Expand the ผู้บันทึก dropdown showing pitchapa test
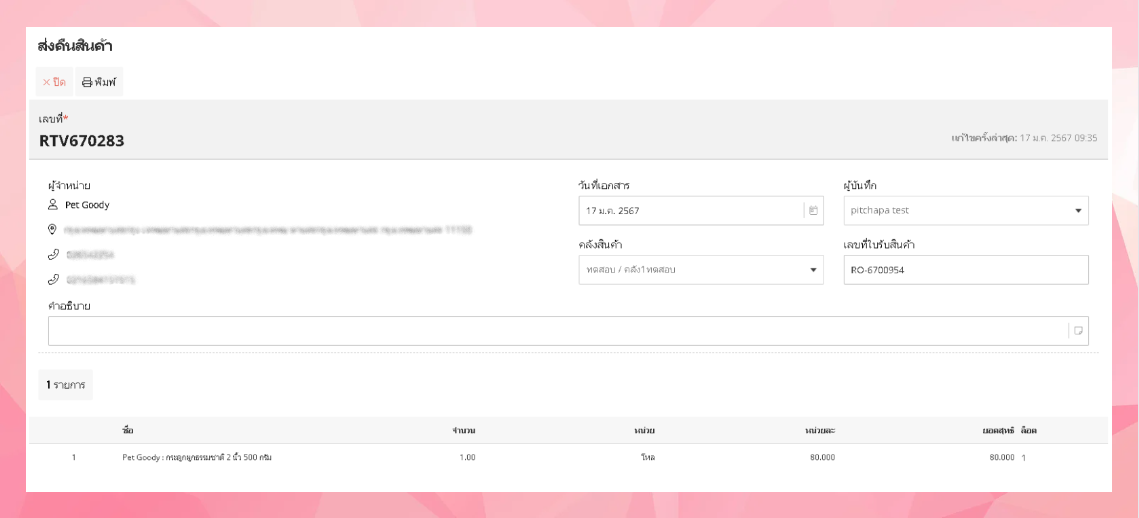Viewport: 1139px width, 518px height. 1077,211
